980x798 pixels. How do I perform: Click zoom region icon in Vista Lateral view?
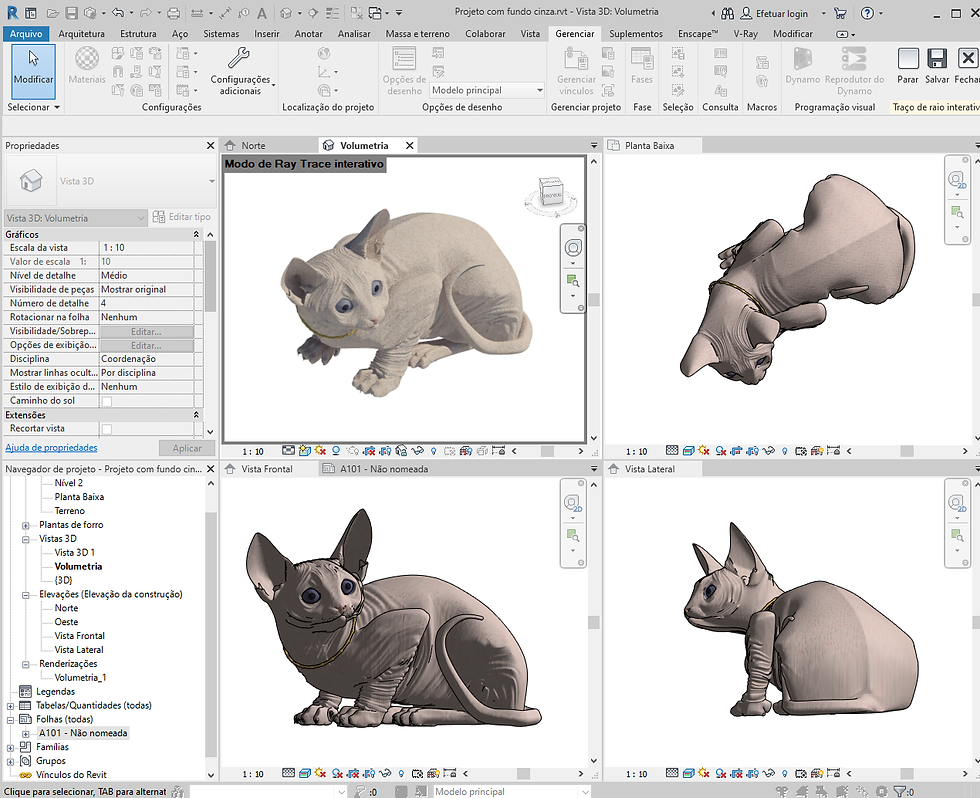pos(956,536)
